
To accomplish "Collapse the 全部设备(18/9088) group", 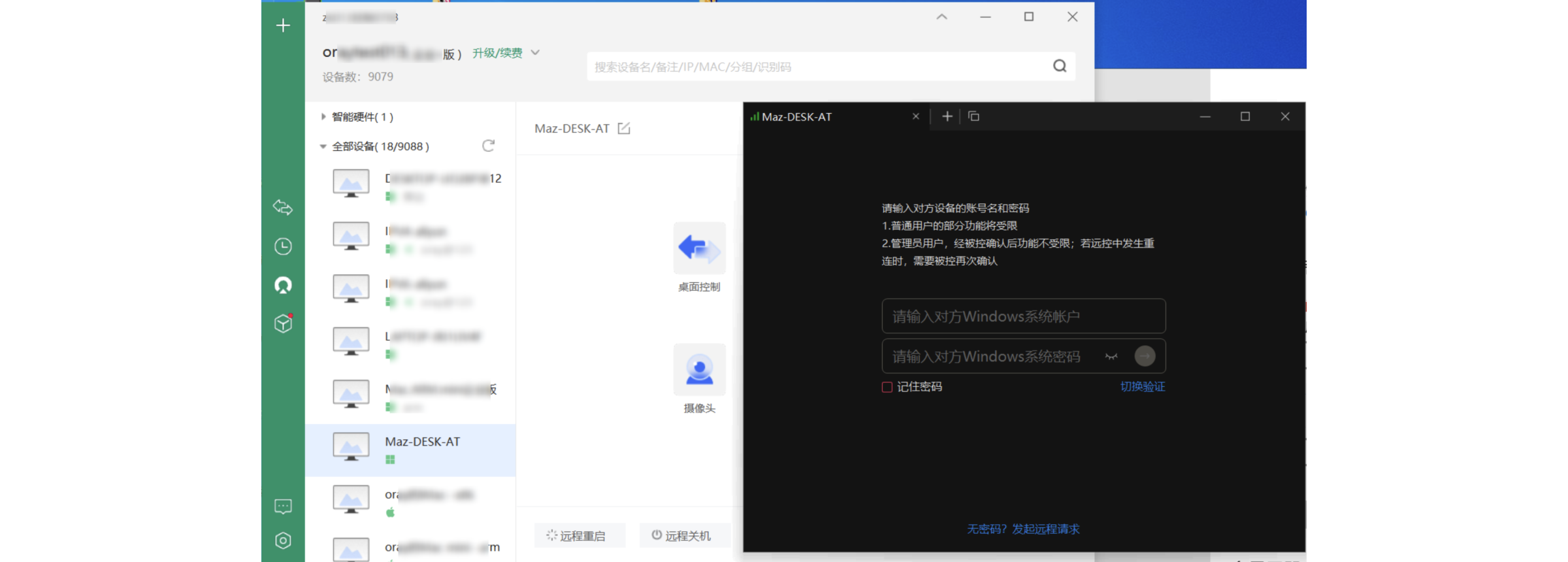I will [x=323, y=146].
